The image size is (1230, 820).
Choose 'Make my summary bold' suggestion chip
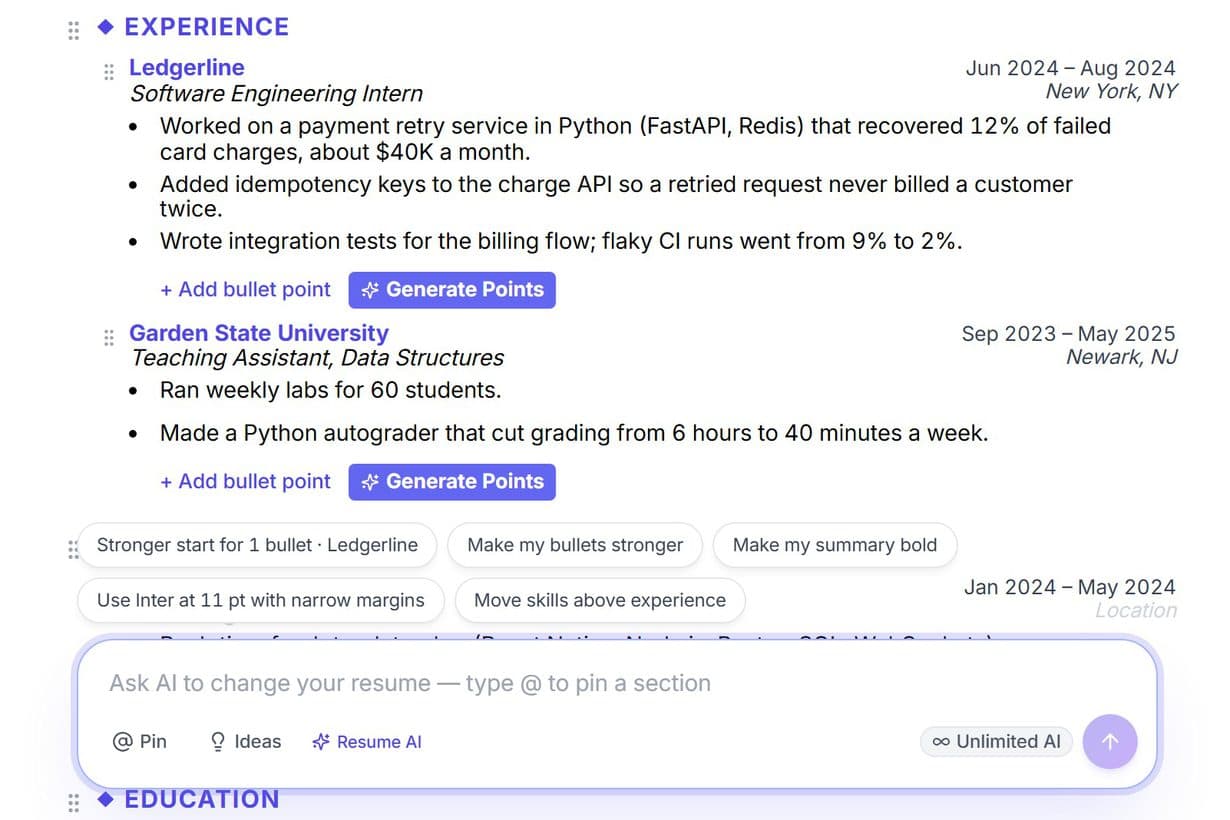pos(835,545)
